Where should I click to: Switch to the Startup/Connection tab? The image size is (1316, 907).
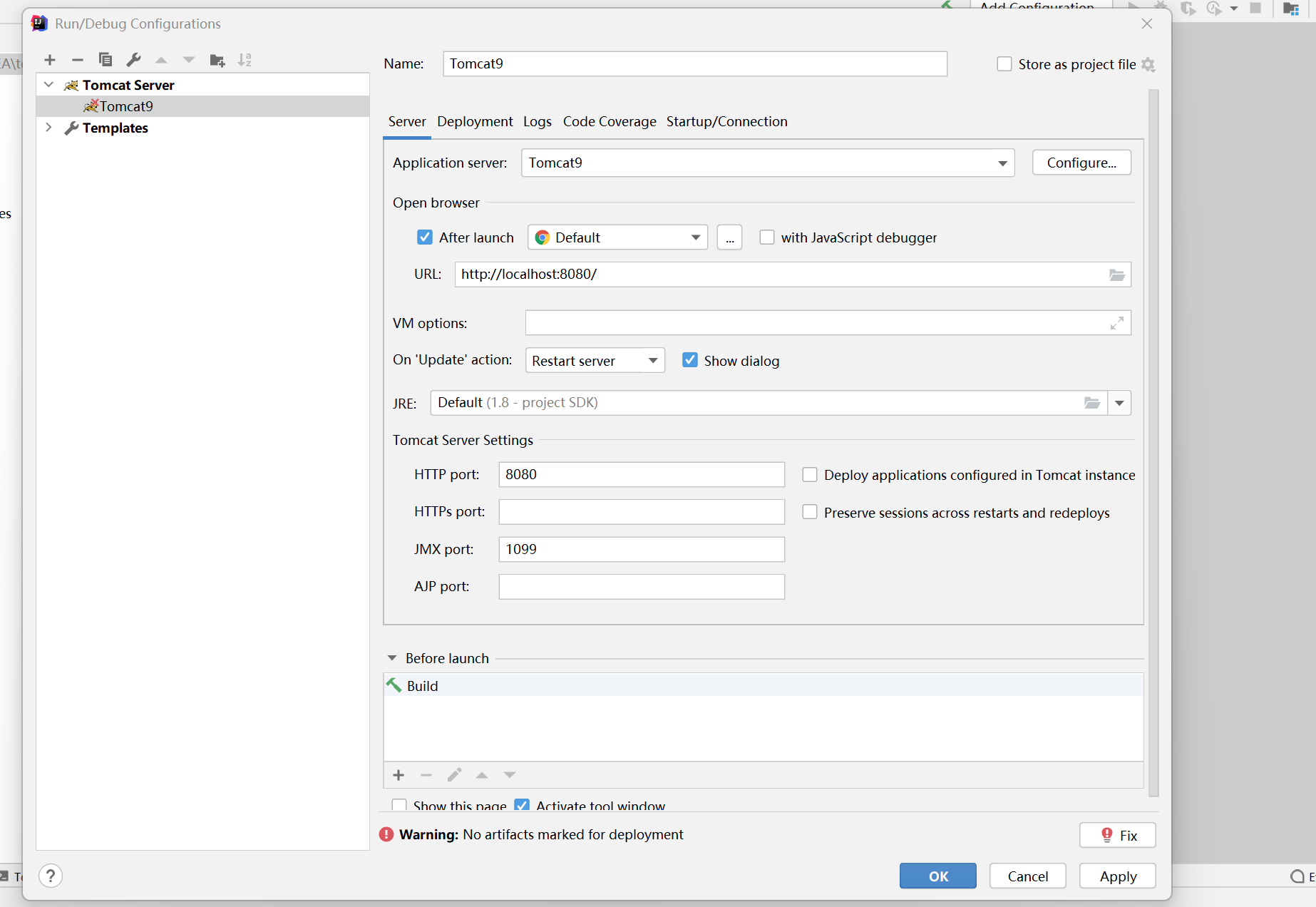coord(726,121)
